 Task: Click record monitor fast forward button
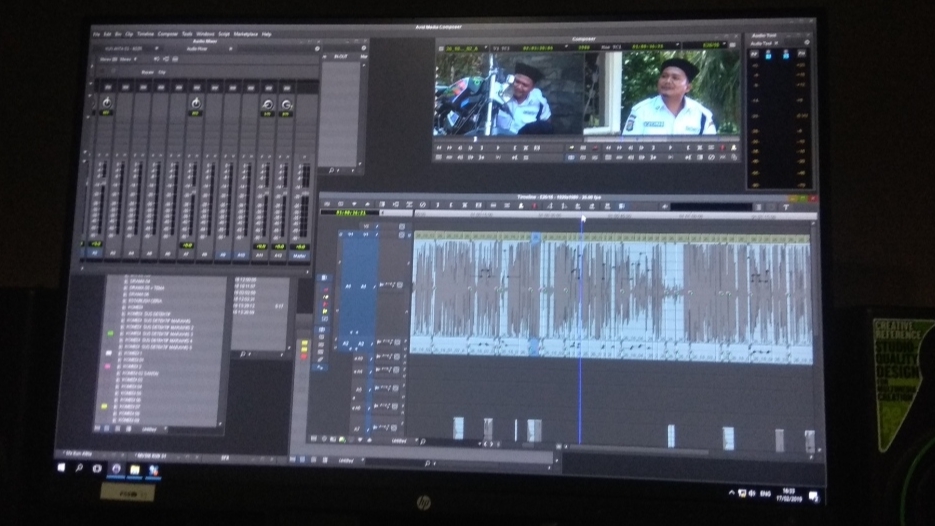coord(619,148)
